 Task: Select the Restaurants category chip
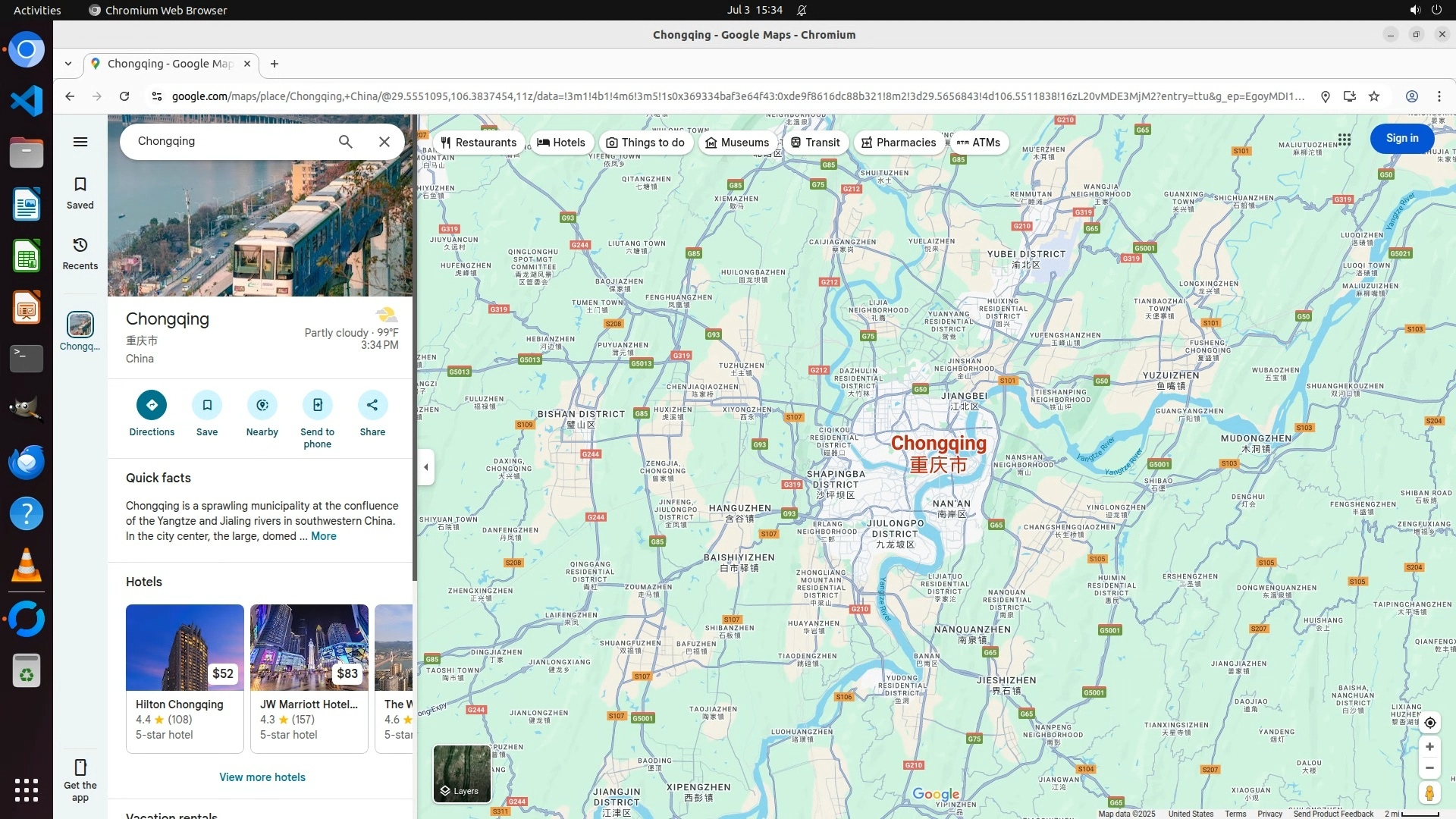click(x=479, y=143)
